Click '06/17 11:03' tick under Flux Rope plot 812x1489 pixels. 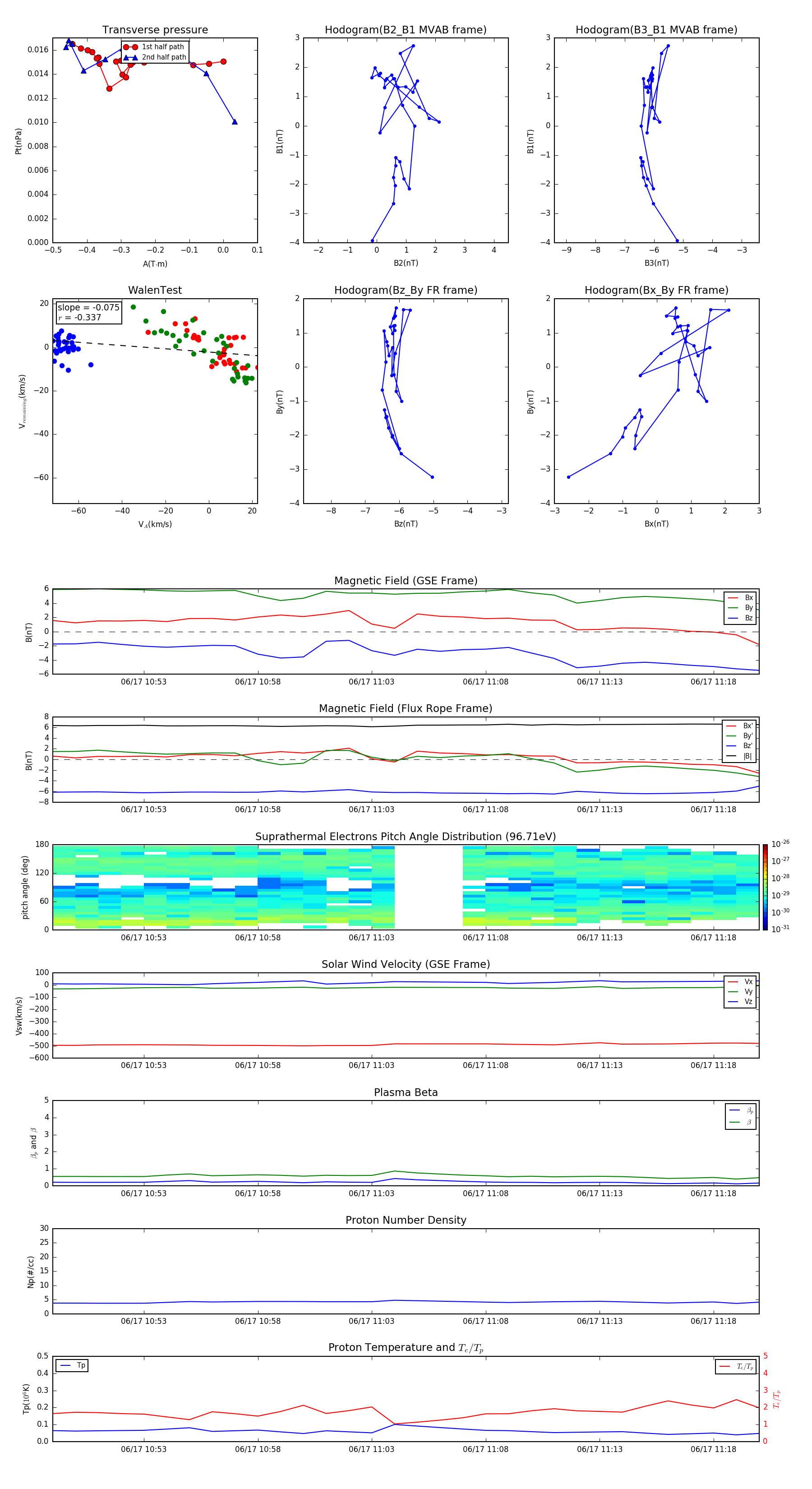371,810
